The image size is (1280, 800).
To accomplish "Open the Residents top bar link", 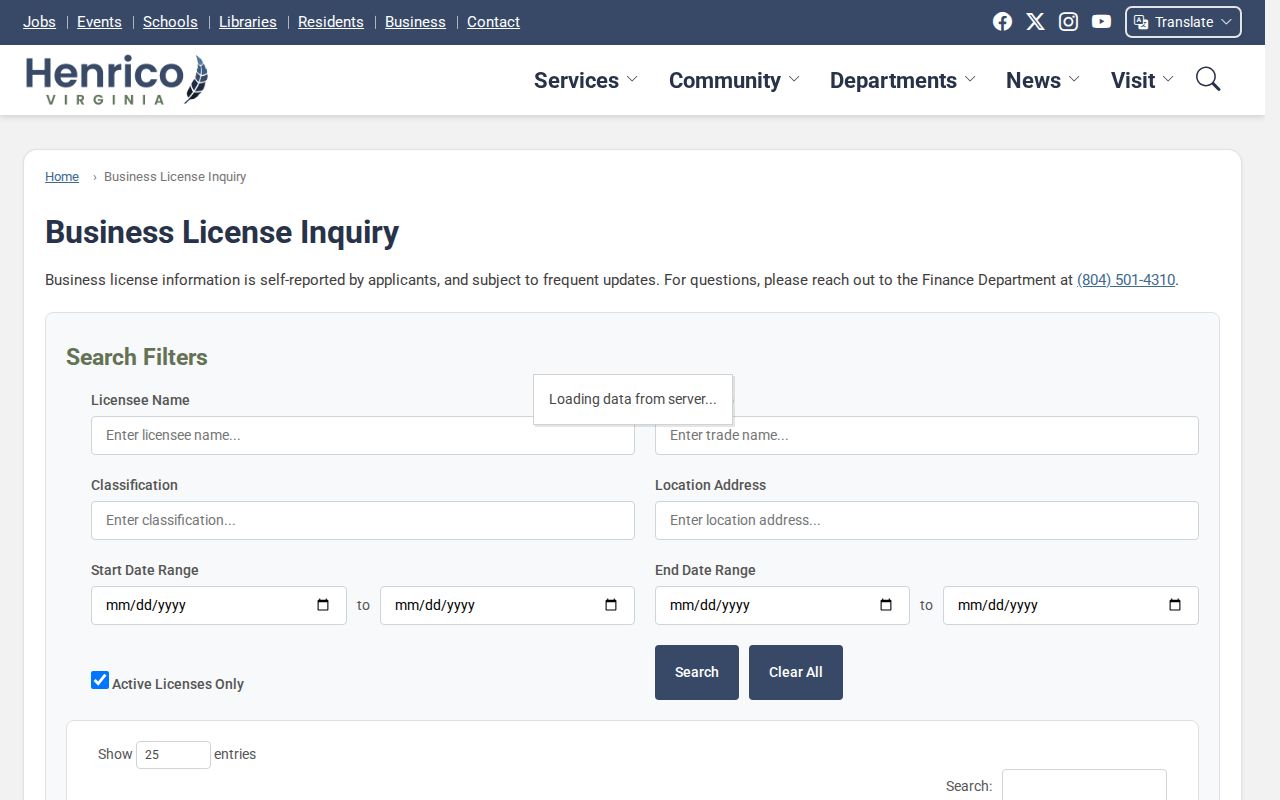I will point(331,22).
